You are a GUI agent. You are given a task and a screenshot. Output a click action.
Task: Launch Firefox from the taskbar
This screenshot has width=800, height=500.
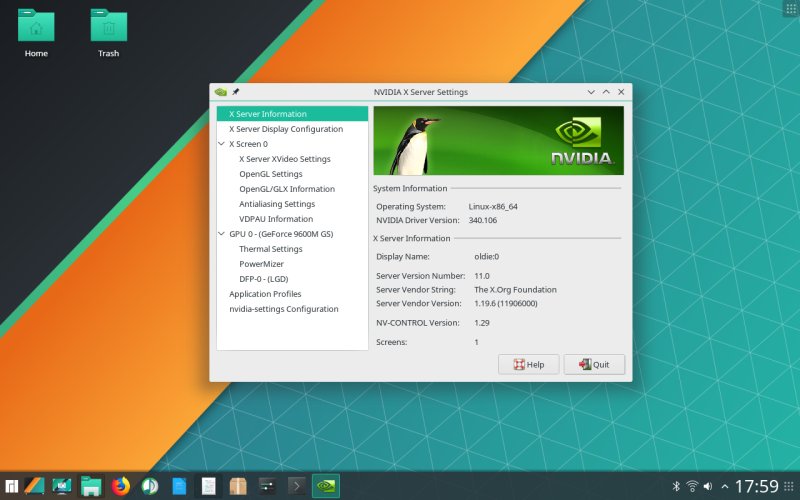coord(120,486)
